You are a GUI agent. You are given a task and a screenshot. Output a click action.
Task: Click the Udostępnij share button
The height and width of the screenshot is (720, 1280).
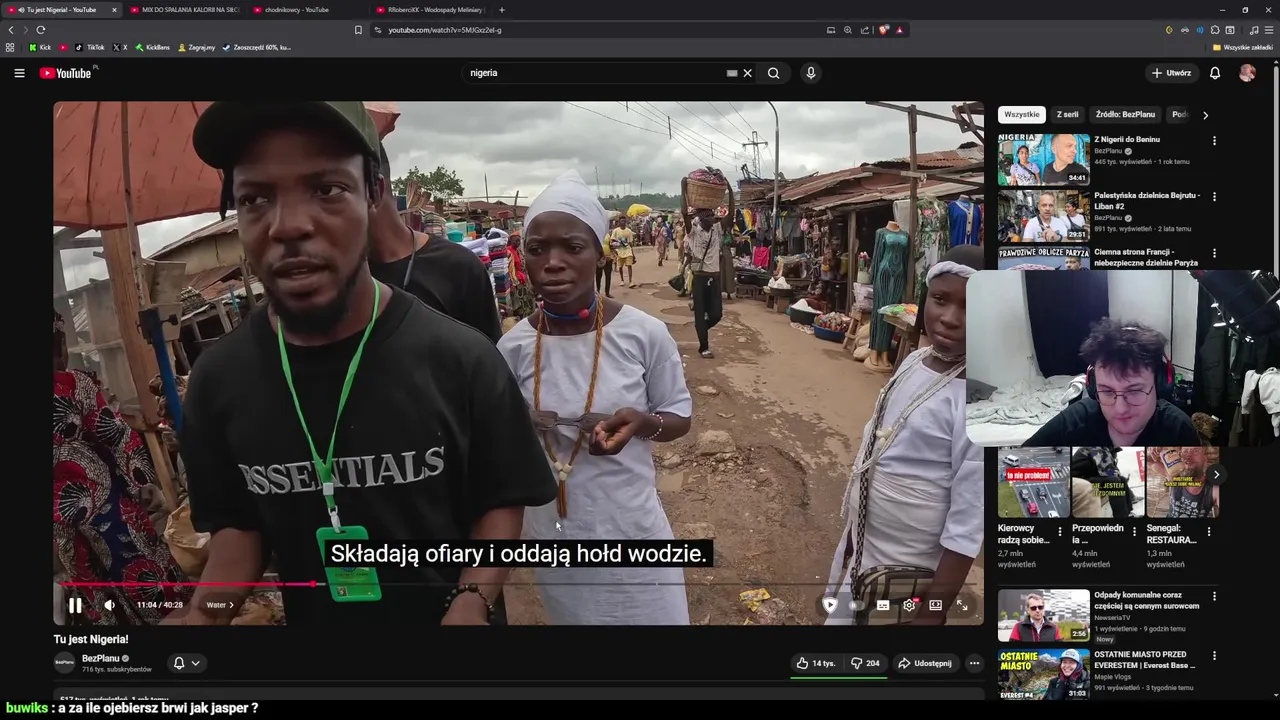925,663
